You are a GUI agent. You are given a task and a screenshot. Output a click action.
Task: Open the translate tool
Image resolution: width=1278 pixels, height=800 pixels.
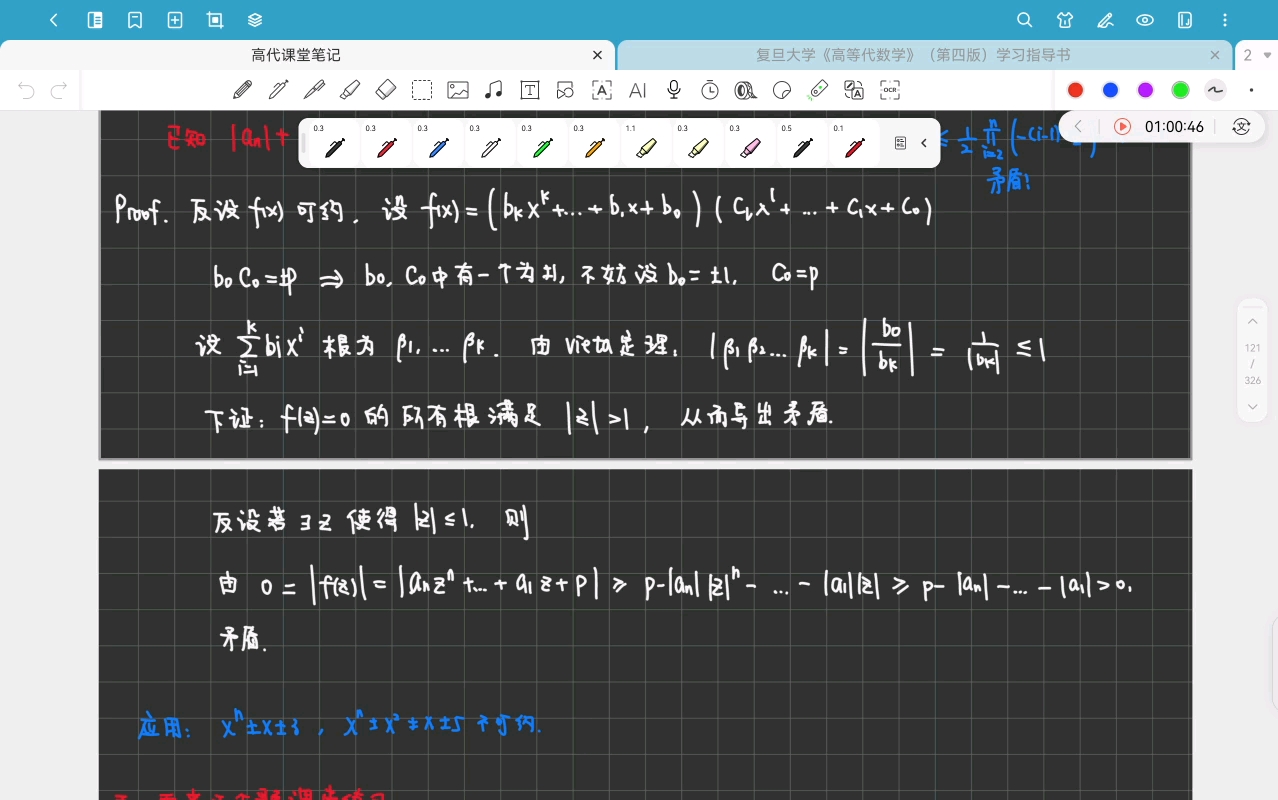pyautogui.click(x=854, y=90)
